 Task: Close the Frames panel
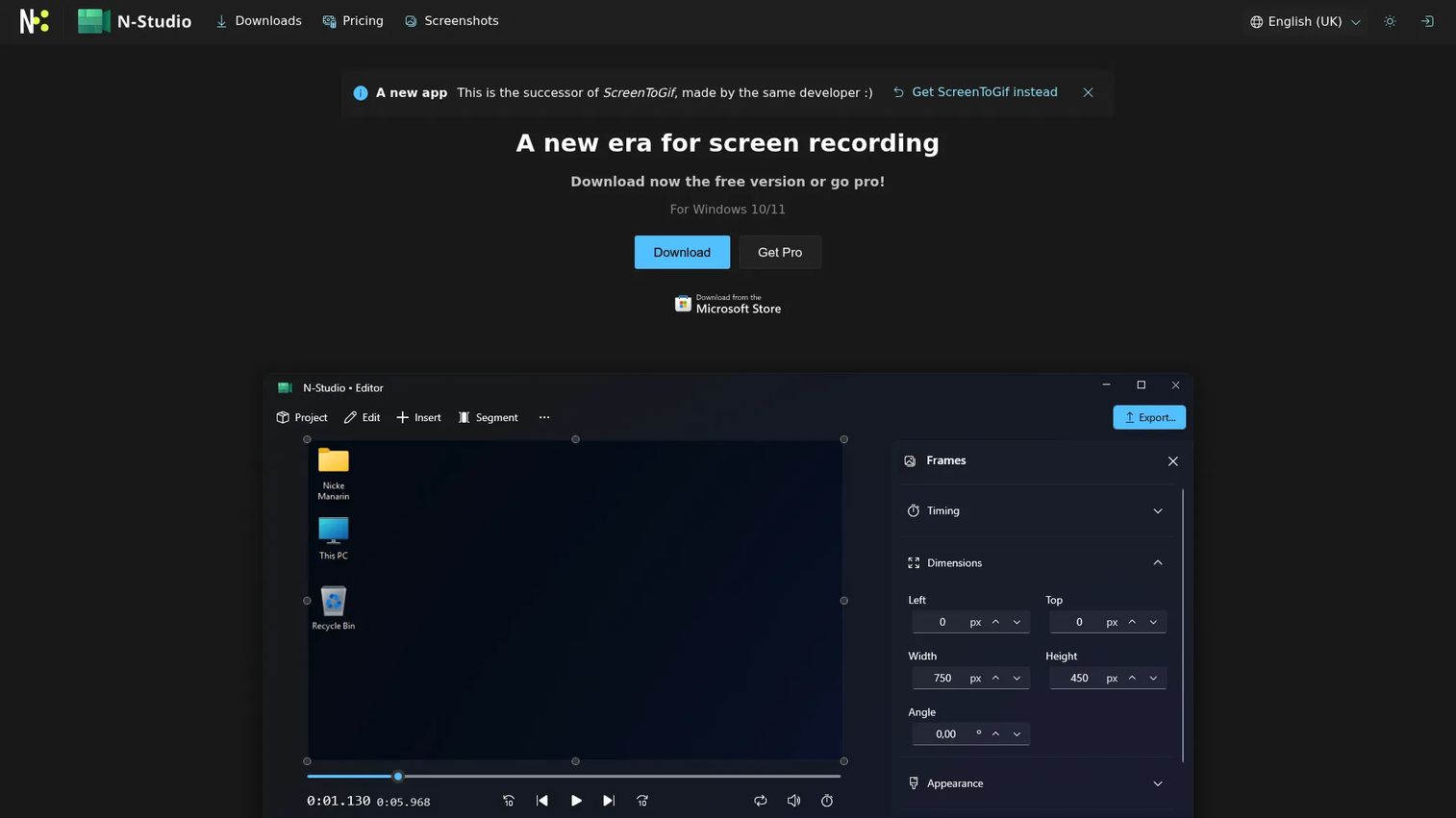pos(1172,461)
